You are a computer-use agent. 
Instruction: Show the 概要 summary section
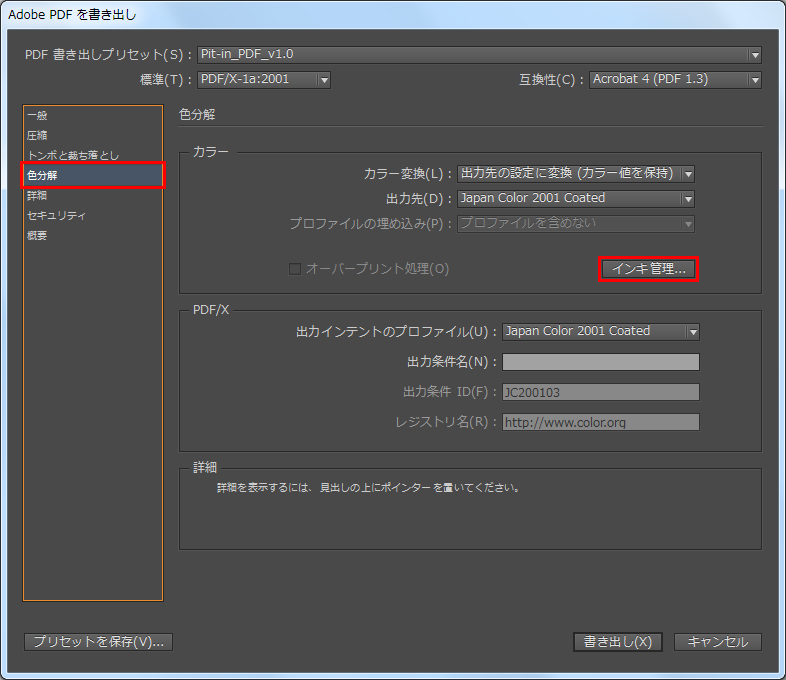point(37,236)
